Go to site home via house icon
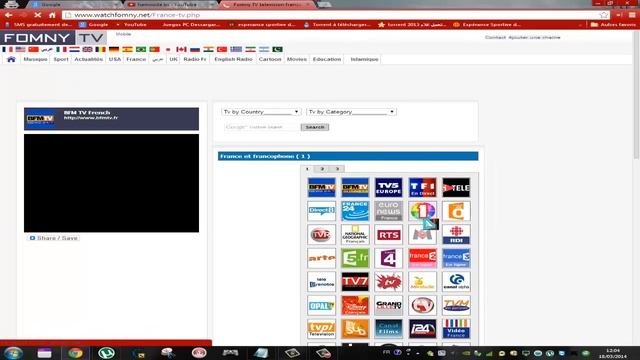 [x=11, y=59]
